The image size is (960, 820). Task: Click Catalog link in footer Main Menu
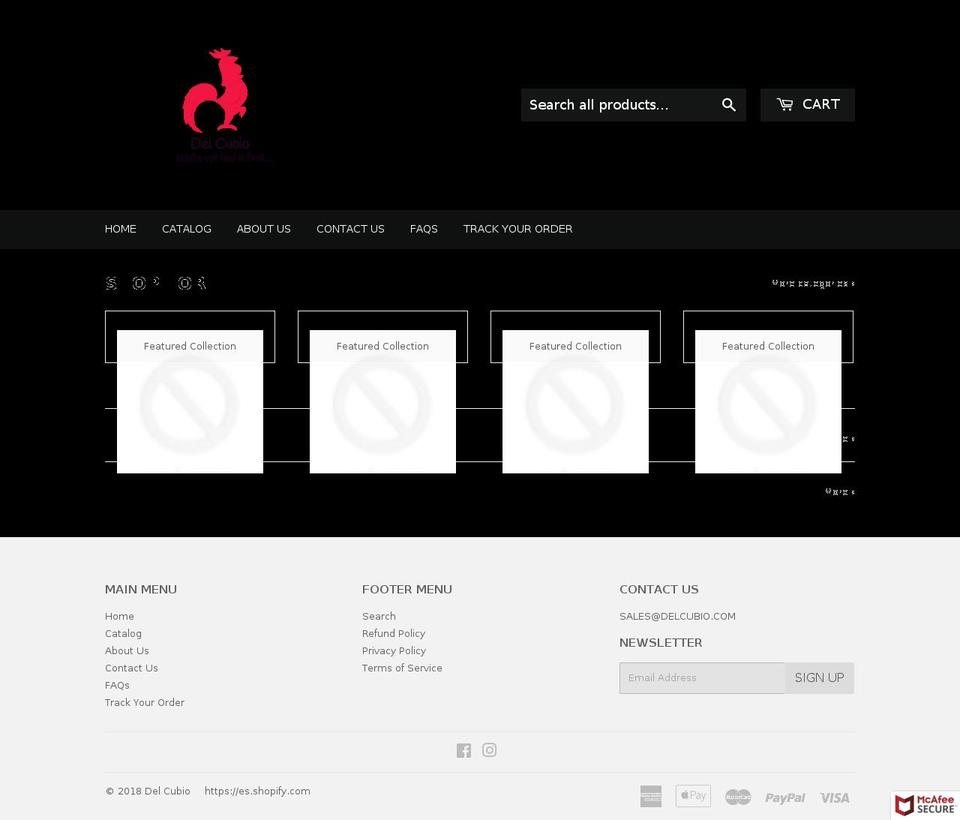pos(123,633)
